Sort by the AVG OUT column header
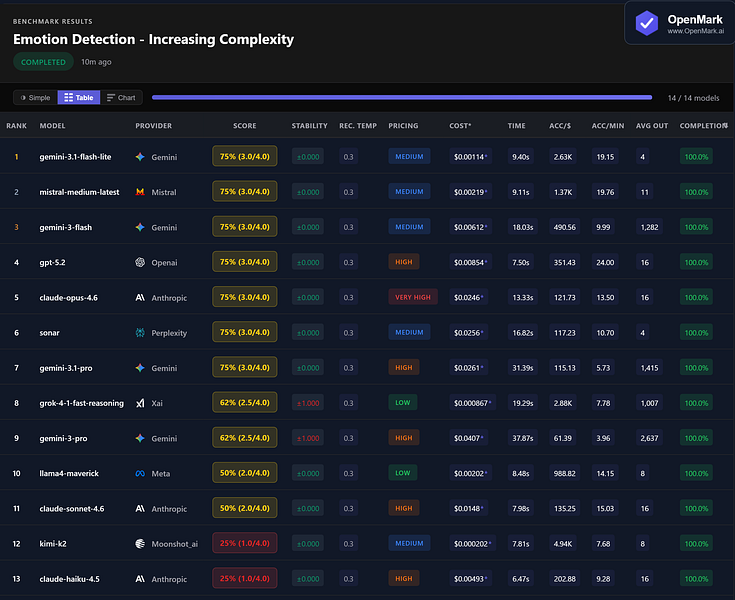735x600 pixels. coord(652,126)
